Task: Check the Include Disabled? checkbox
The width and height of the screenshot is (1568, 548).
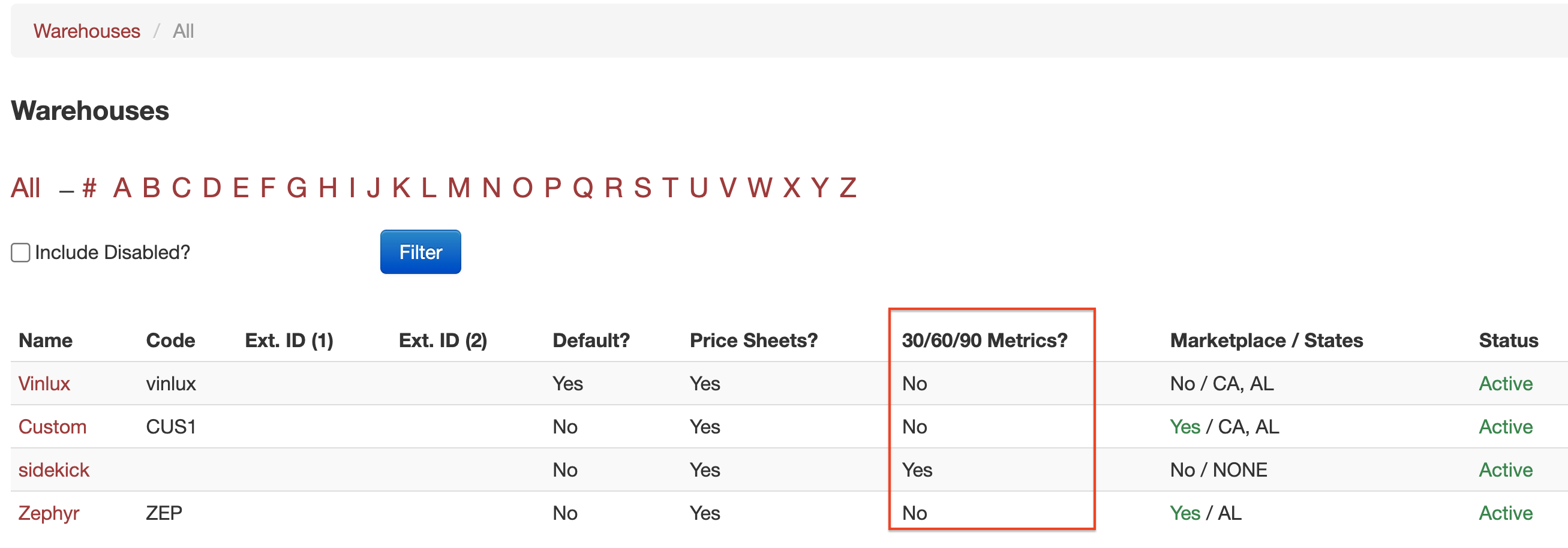Action: point(20,252)
